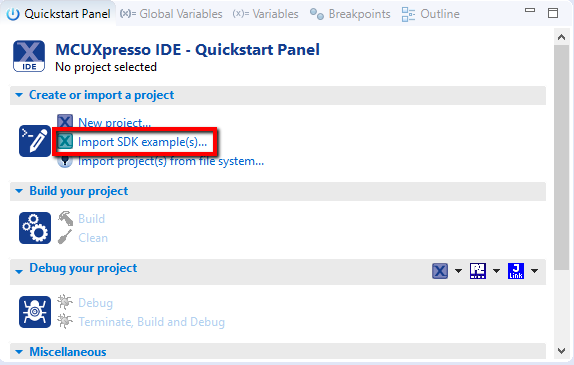Collapse the Create or import a project section
The height and width of the screenshot is (365, 574).
(19, 95)
